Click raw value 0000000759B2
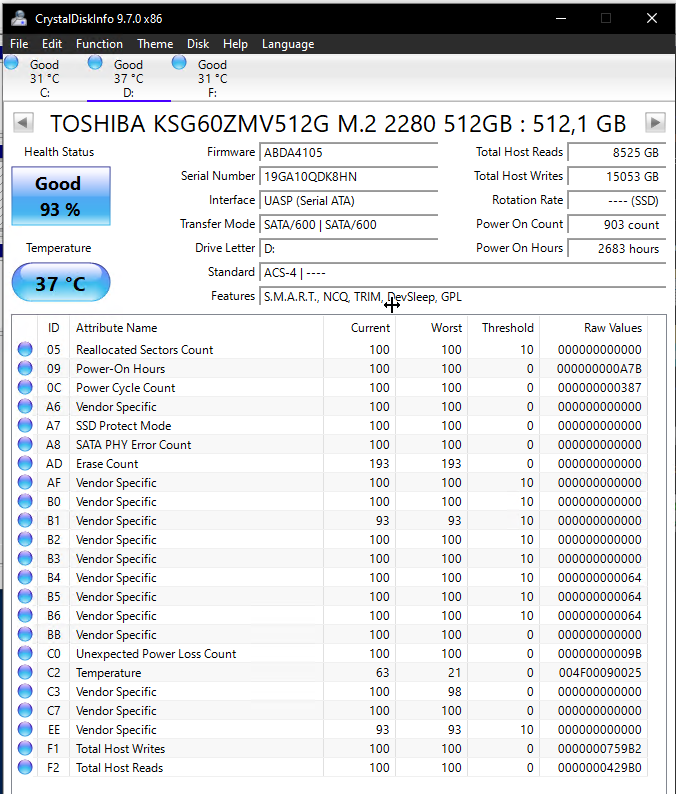676x794 pixels. point(600,748)
